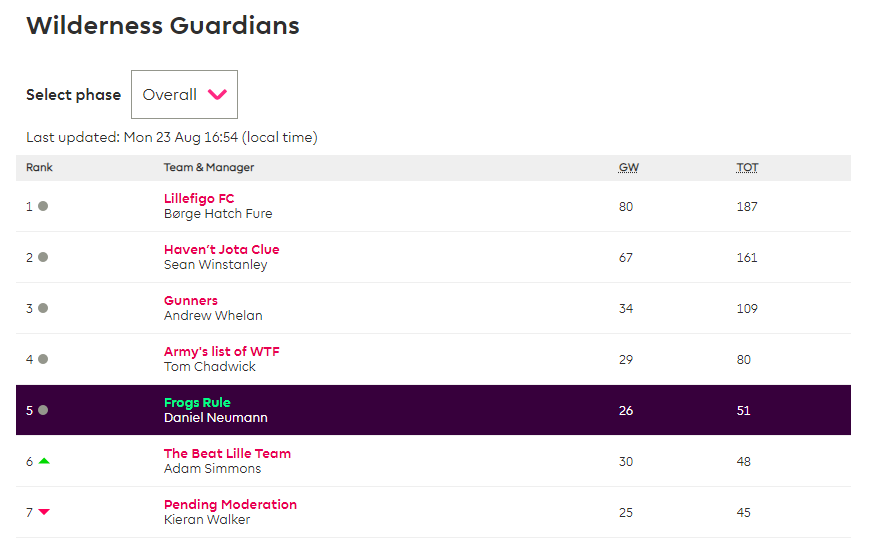
Task: Open the Select phase Overall dropdown
Action: click(184, 94)
